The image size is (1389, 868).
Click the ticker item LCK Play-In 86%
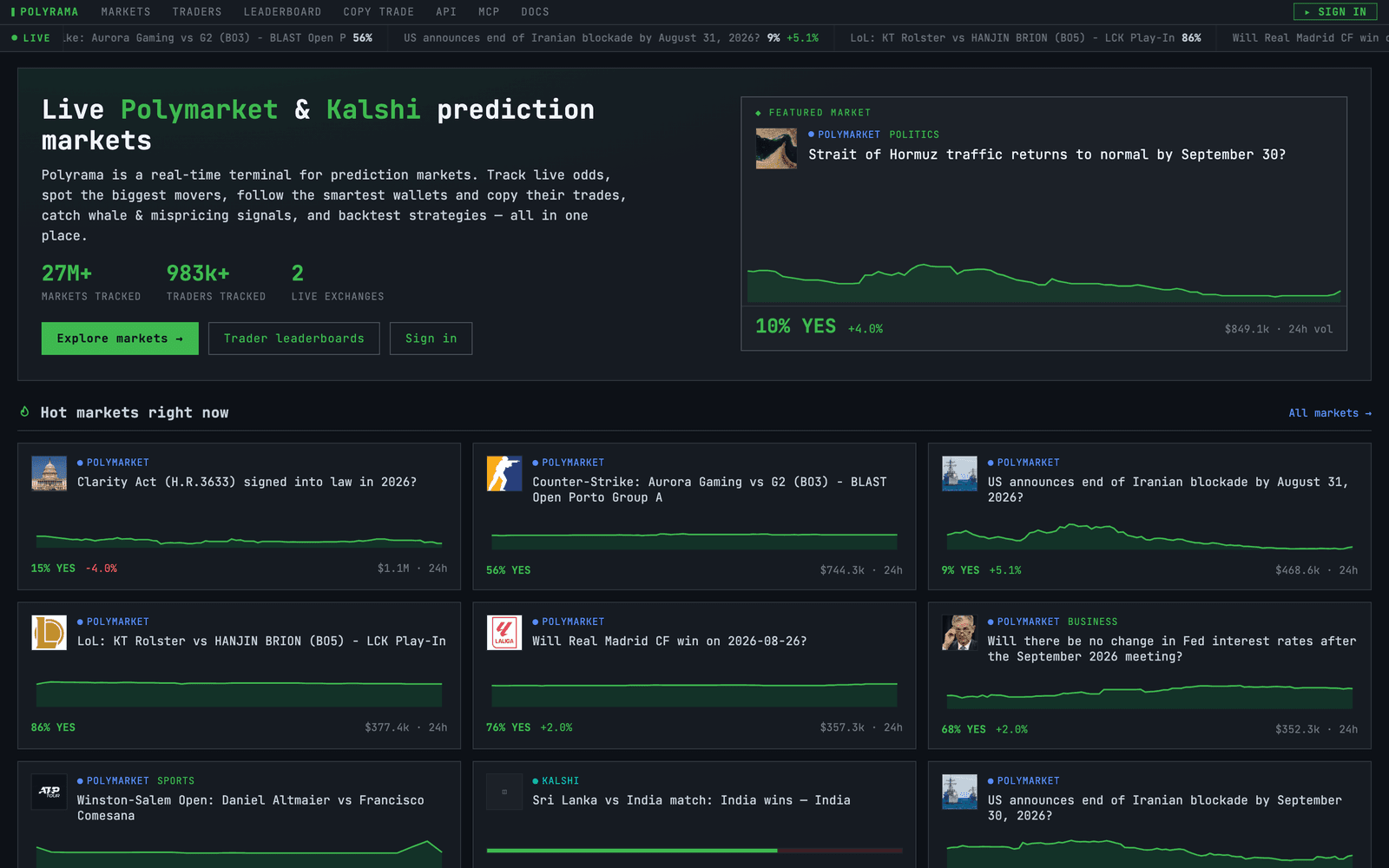pos(1025,38)
